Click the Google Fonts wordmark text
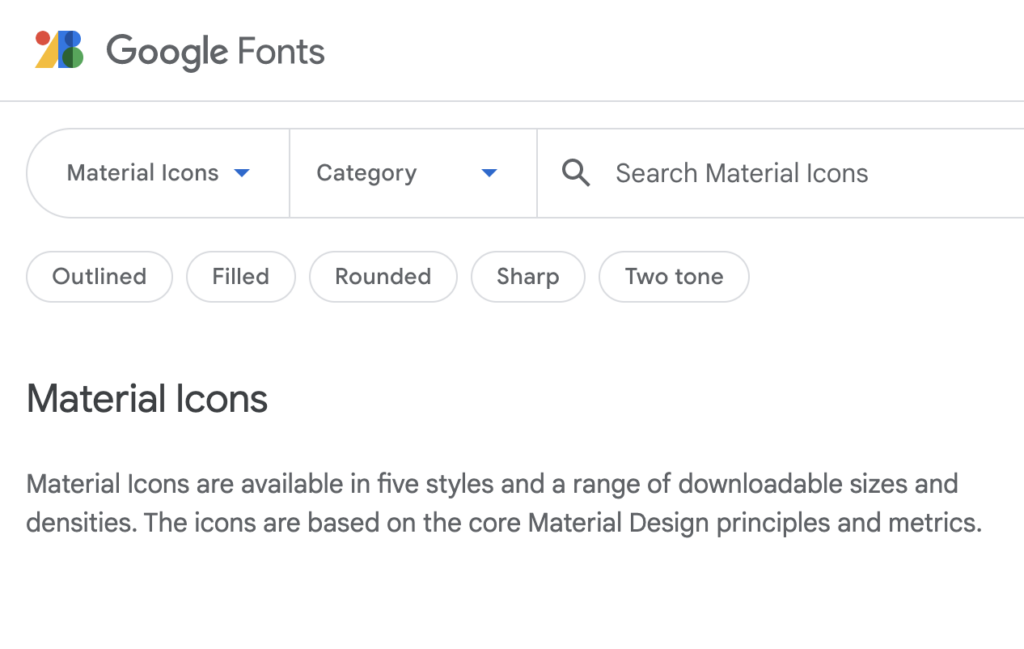1024x649 pixels. pos(215,51)
